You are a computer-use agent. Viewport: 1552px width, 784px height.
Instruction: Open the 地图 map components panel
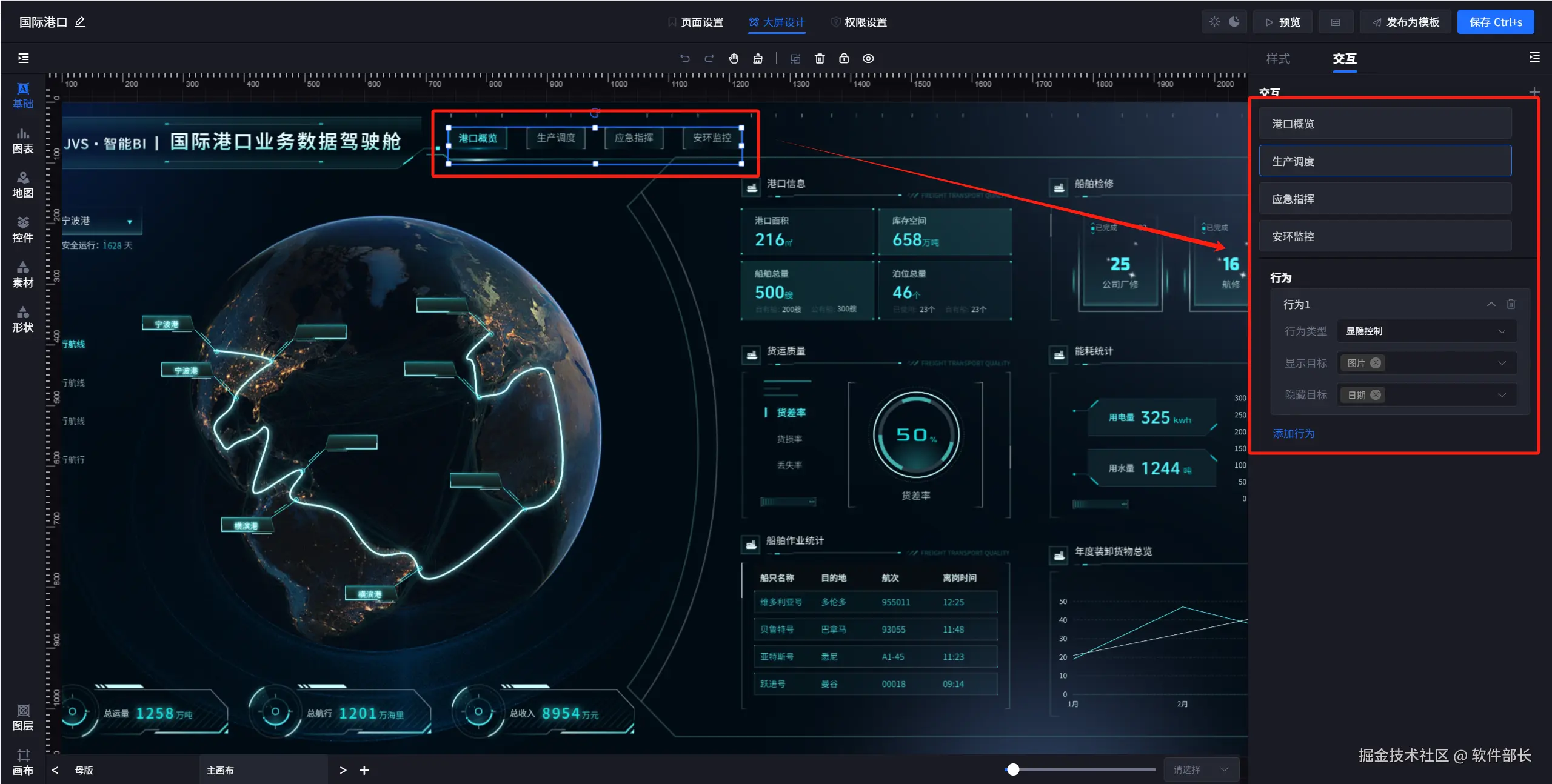(23, 185)
